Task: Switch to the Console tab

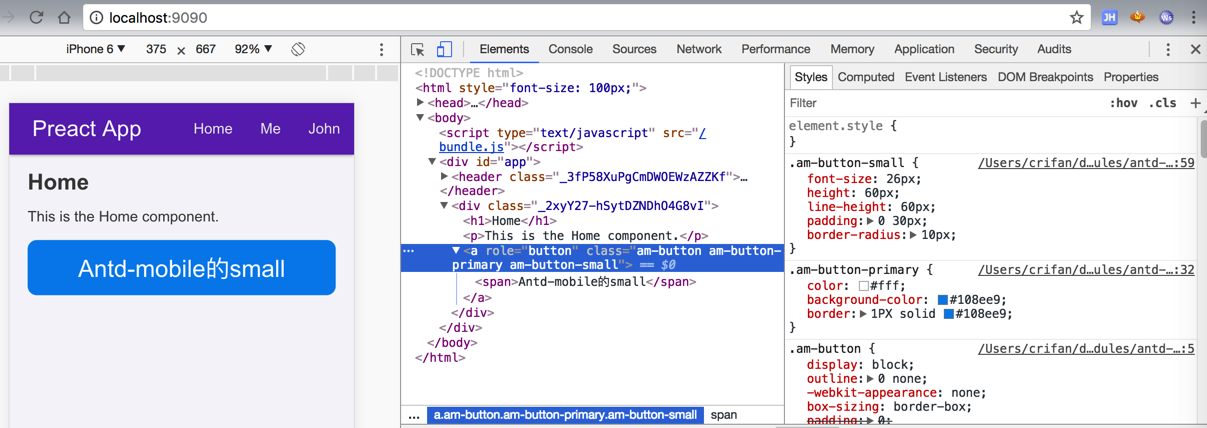Action: coord(570,49)
